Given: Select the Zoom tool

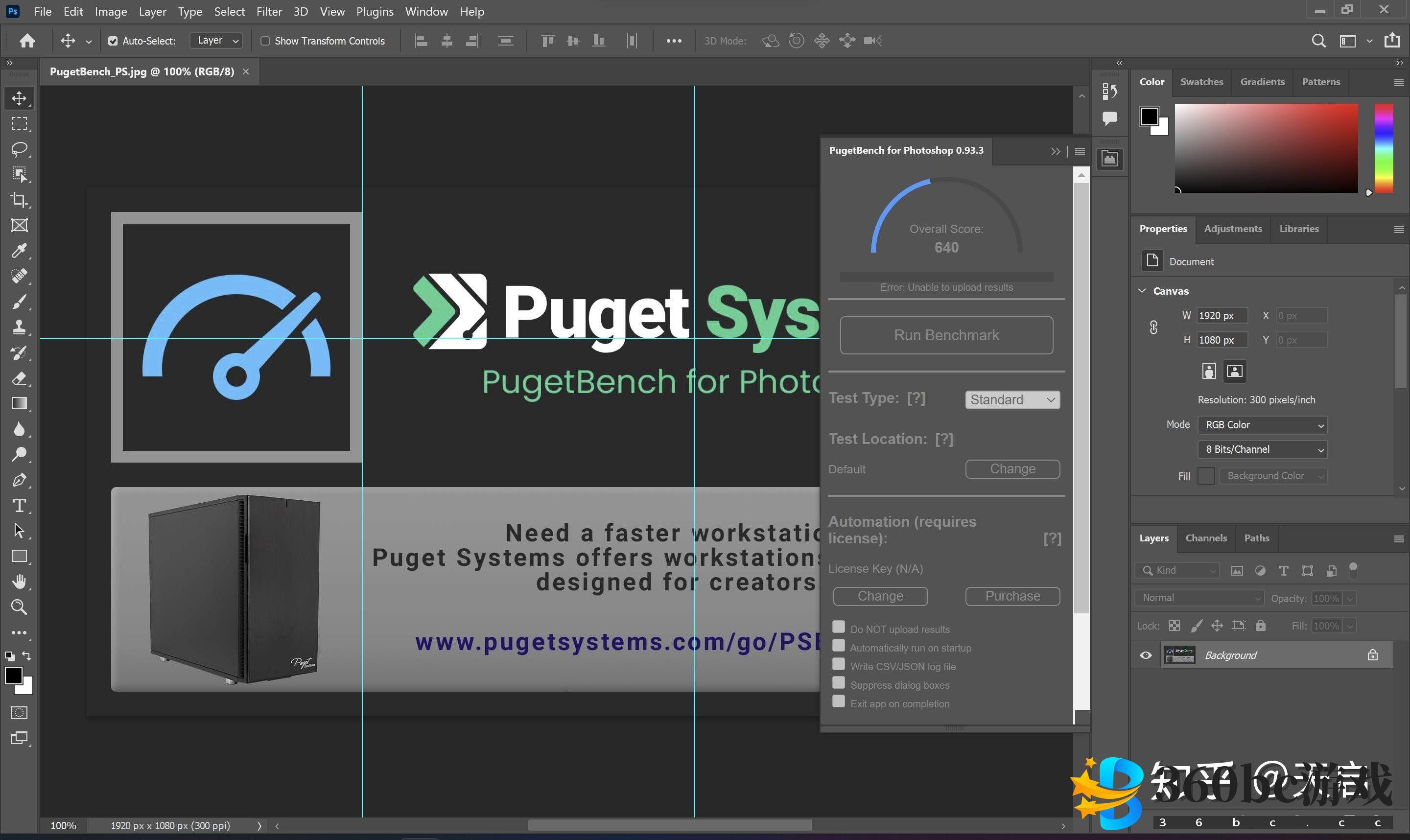Looking at the screenshot, I should click(19, 607).
